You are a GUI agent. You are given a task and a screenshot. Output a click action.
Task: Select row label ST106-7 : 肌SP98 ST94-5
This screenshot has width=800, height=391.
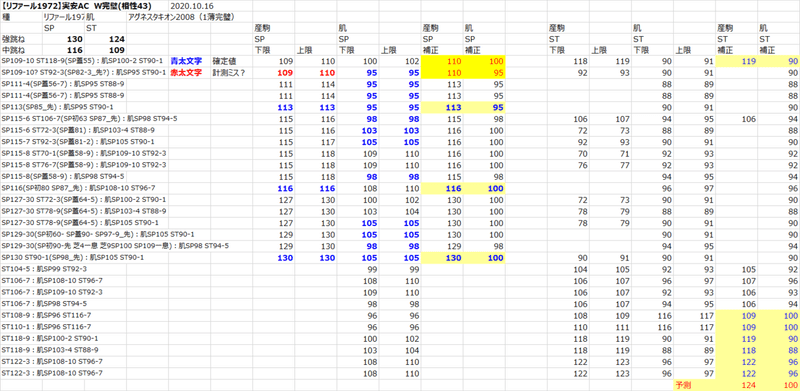pyautogui.click(x=44, y=304)
